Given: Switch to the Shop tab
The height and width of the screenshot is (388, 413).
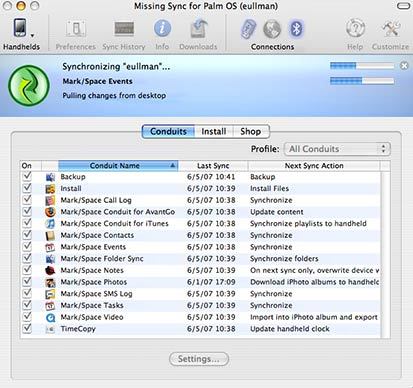Looking at the screenshot, I should click(x=251, y=131).
